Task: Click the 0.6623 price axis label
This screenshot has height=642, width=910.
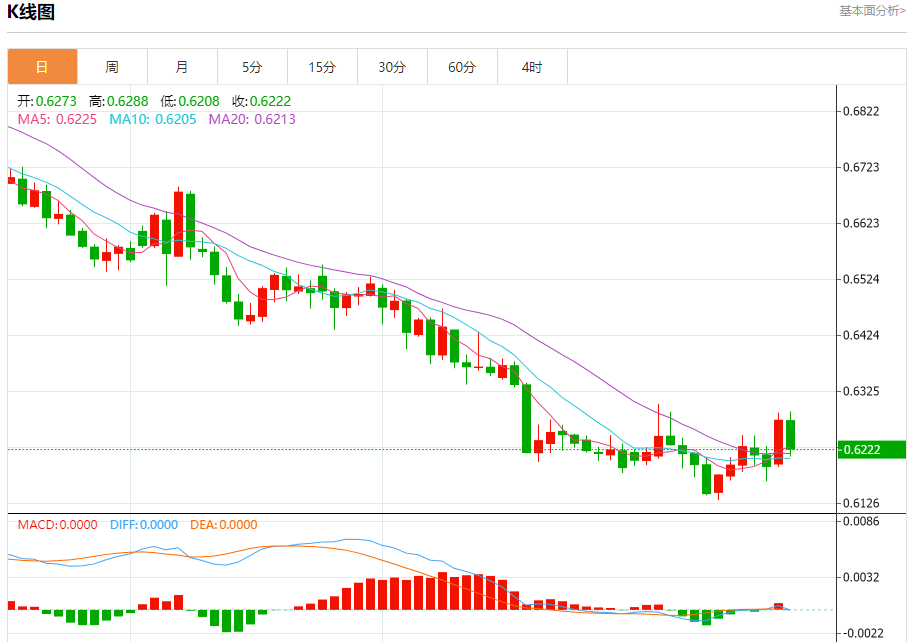Action: coord(861,223)
